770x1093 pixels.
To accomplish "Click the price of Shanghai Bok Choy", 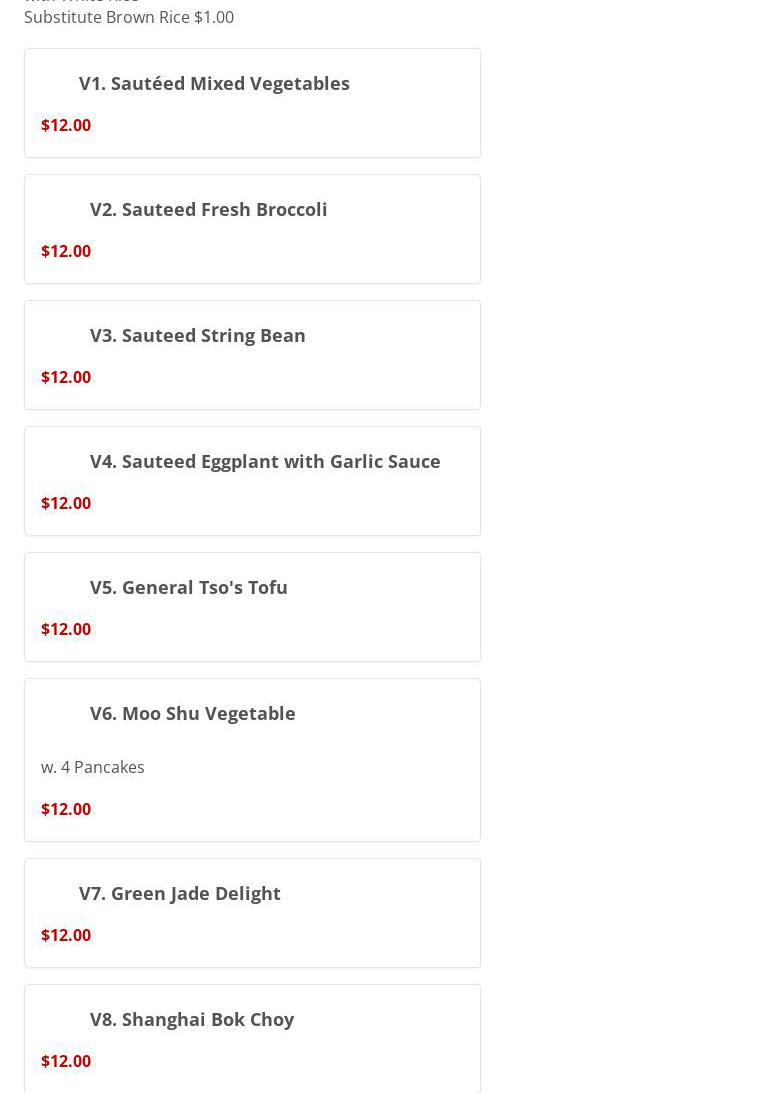I will coord(66,1061).
